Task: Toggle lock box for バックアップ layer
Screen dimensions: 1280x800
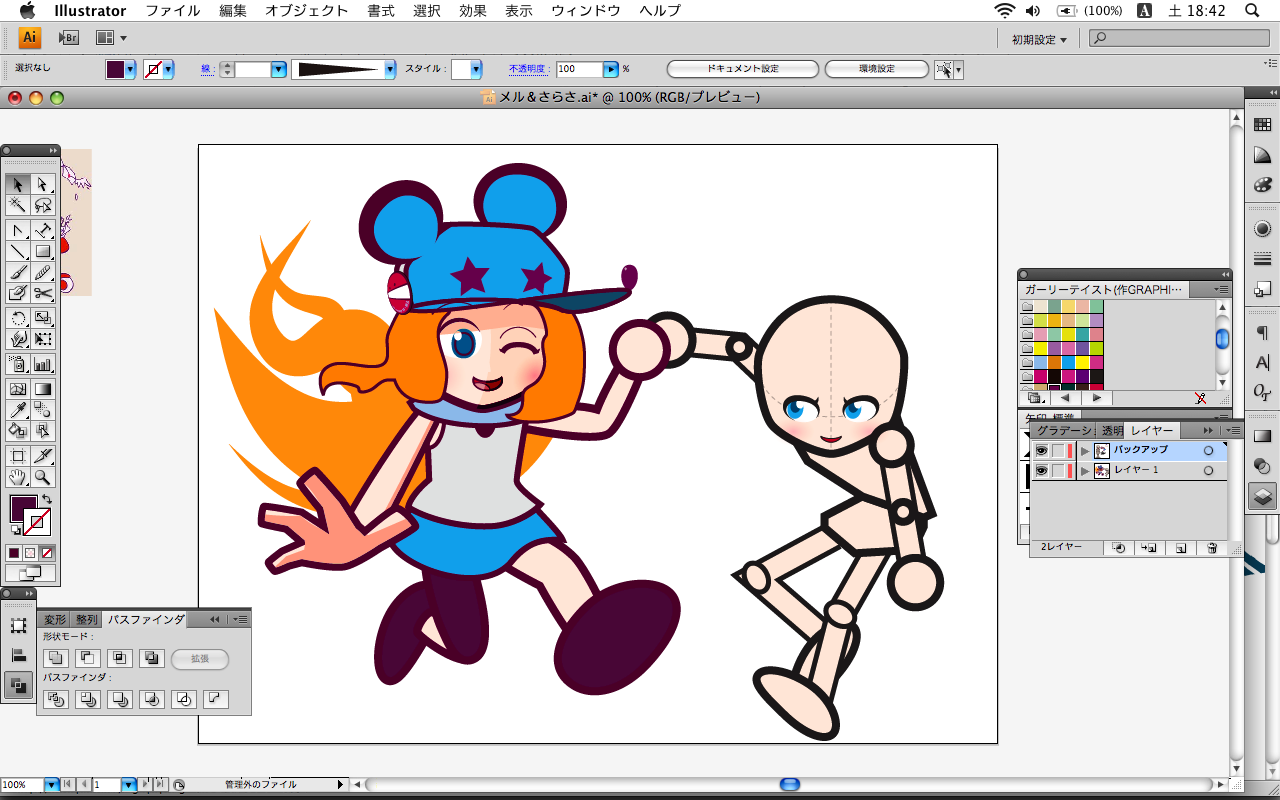Action: 1058,451
